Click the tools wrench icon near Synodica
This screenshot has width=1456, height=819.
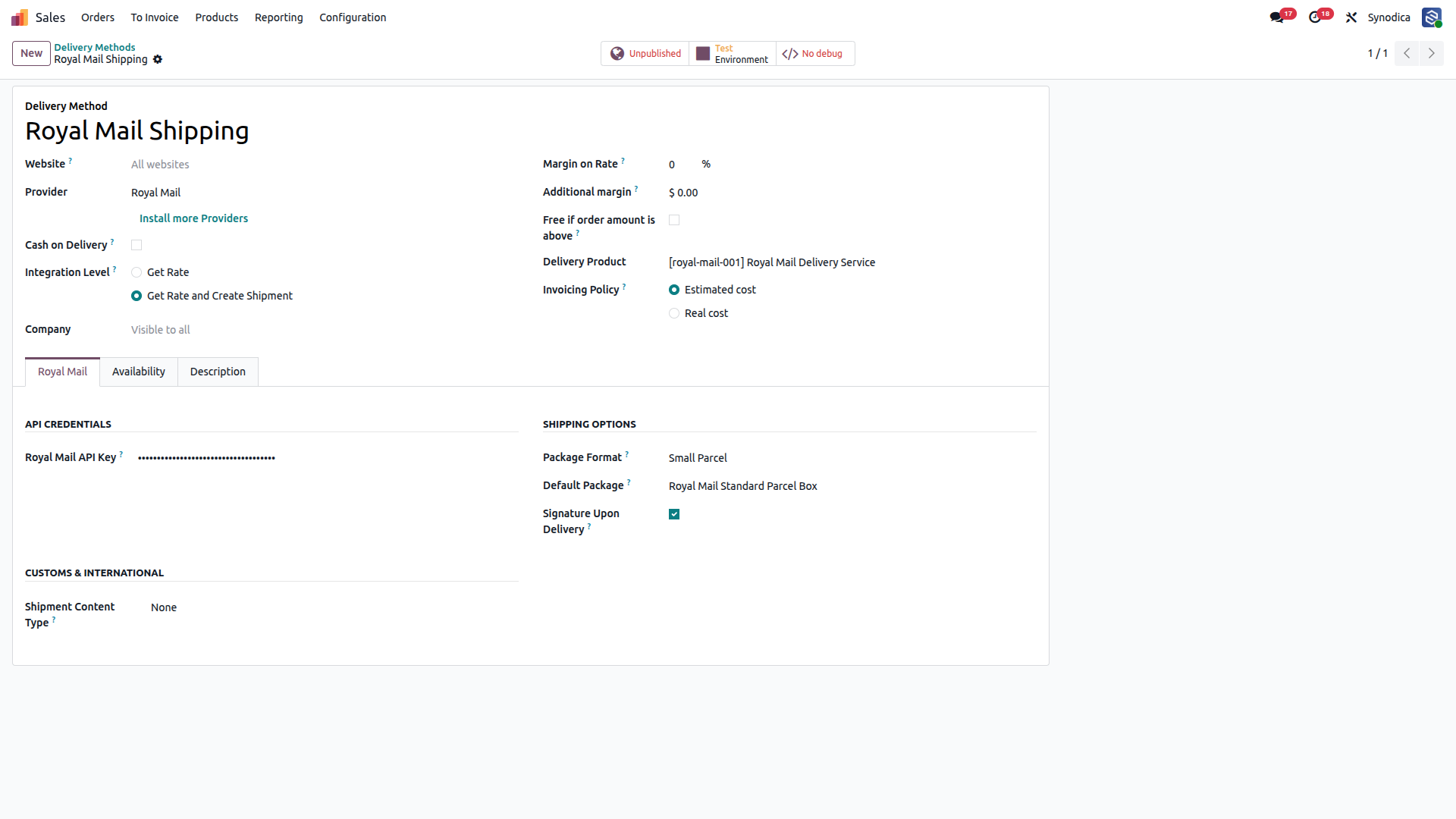coord(1351,17)
